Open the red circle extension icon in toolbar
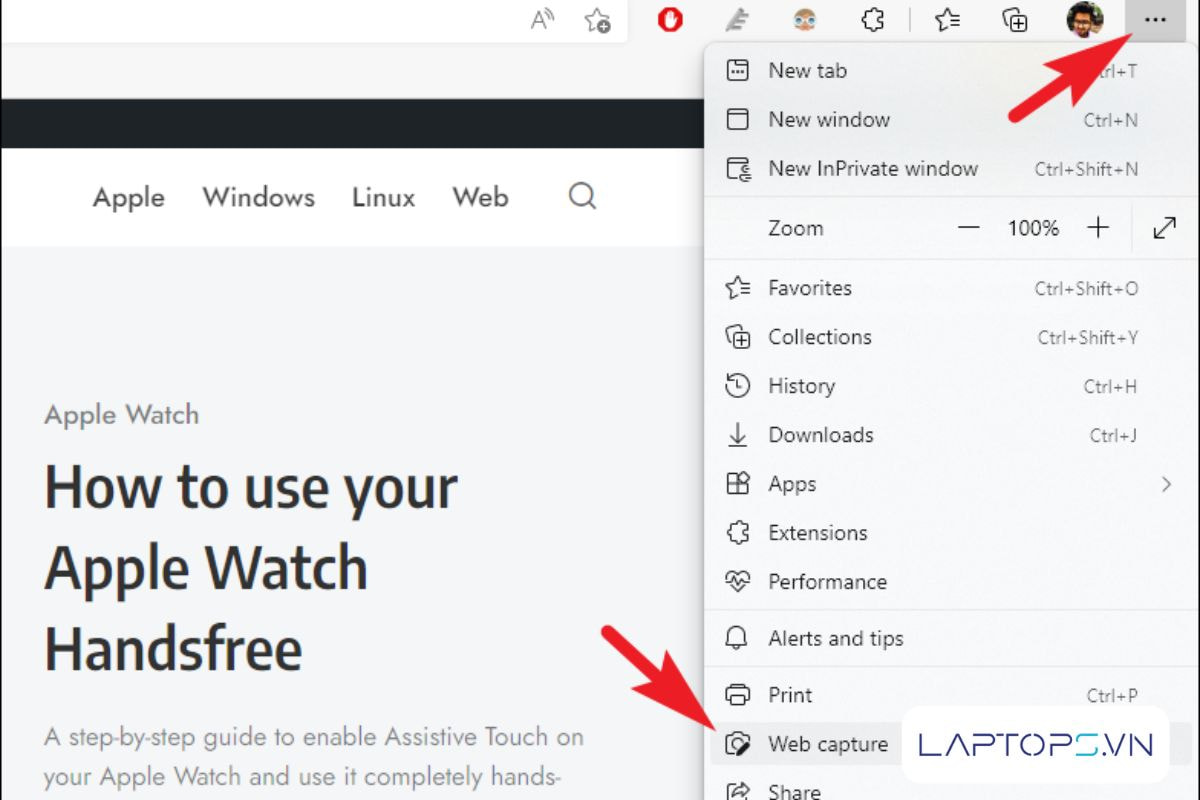The image size is (1200, 800). (670, 20)
